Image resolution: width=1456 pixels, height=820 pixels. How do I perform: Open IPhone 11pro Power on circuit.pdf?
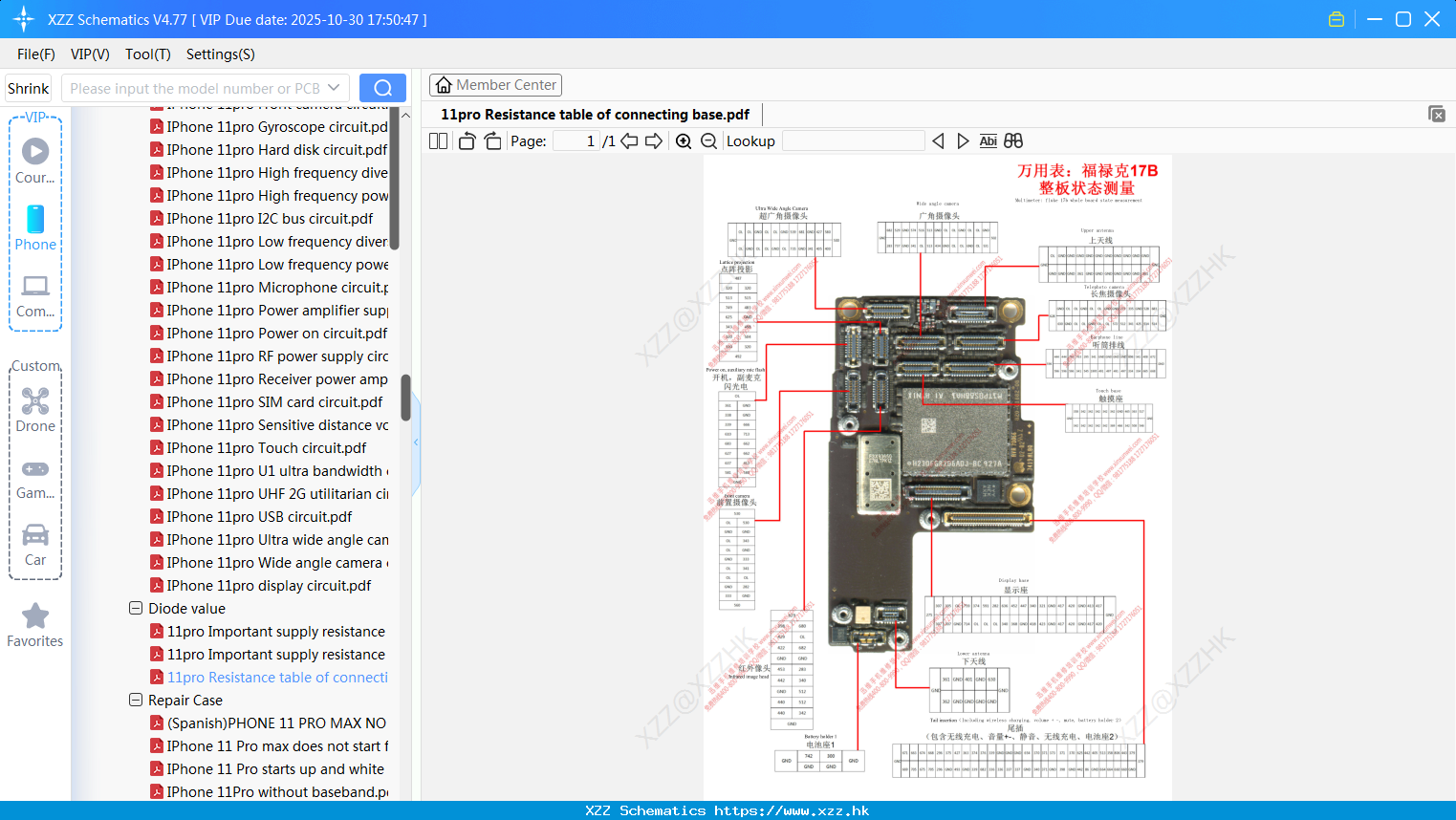coord(270,333)
